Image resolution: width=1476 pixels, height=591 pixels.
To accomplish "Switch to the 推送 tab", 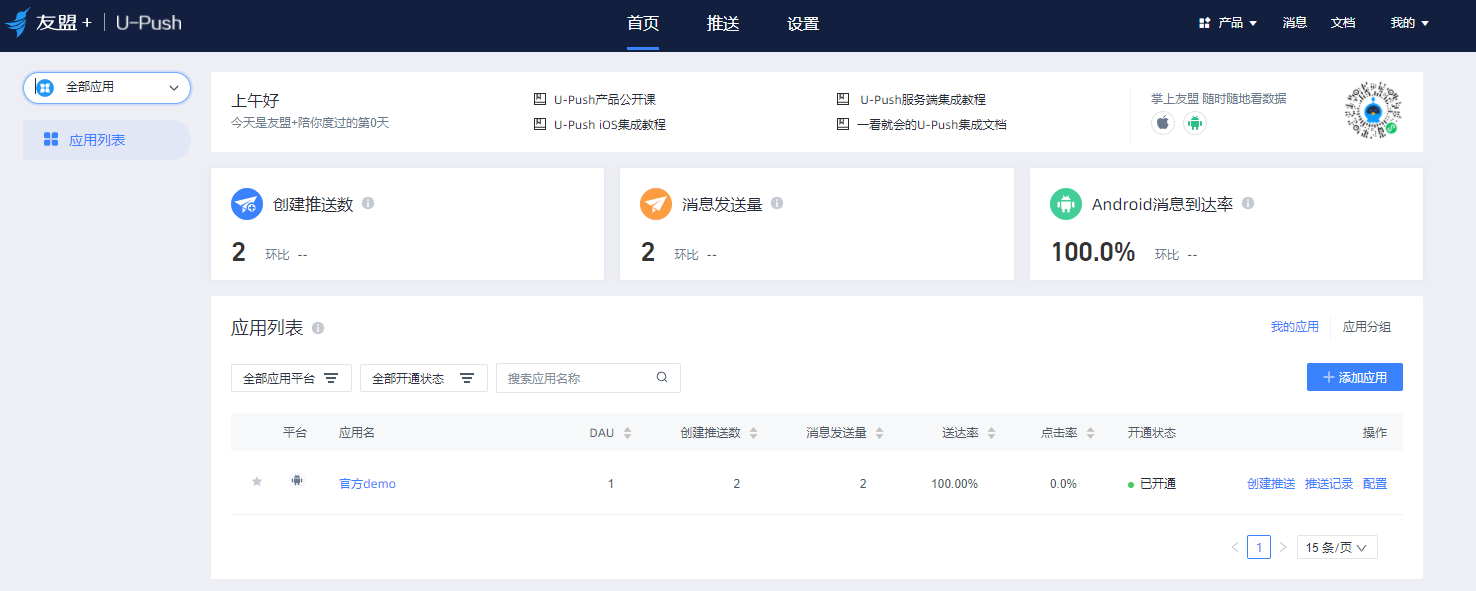I will click(x=723, y=24).
